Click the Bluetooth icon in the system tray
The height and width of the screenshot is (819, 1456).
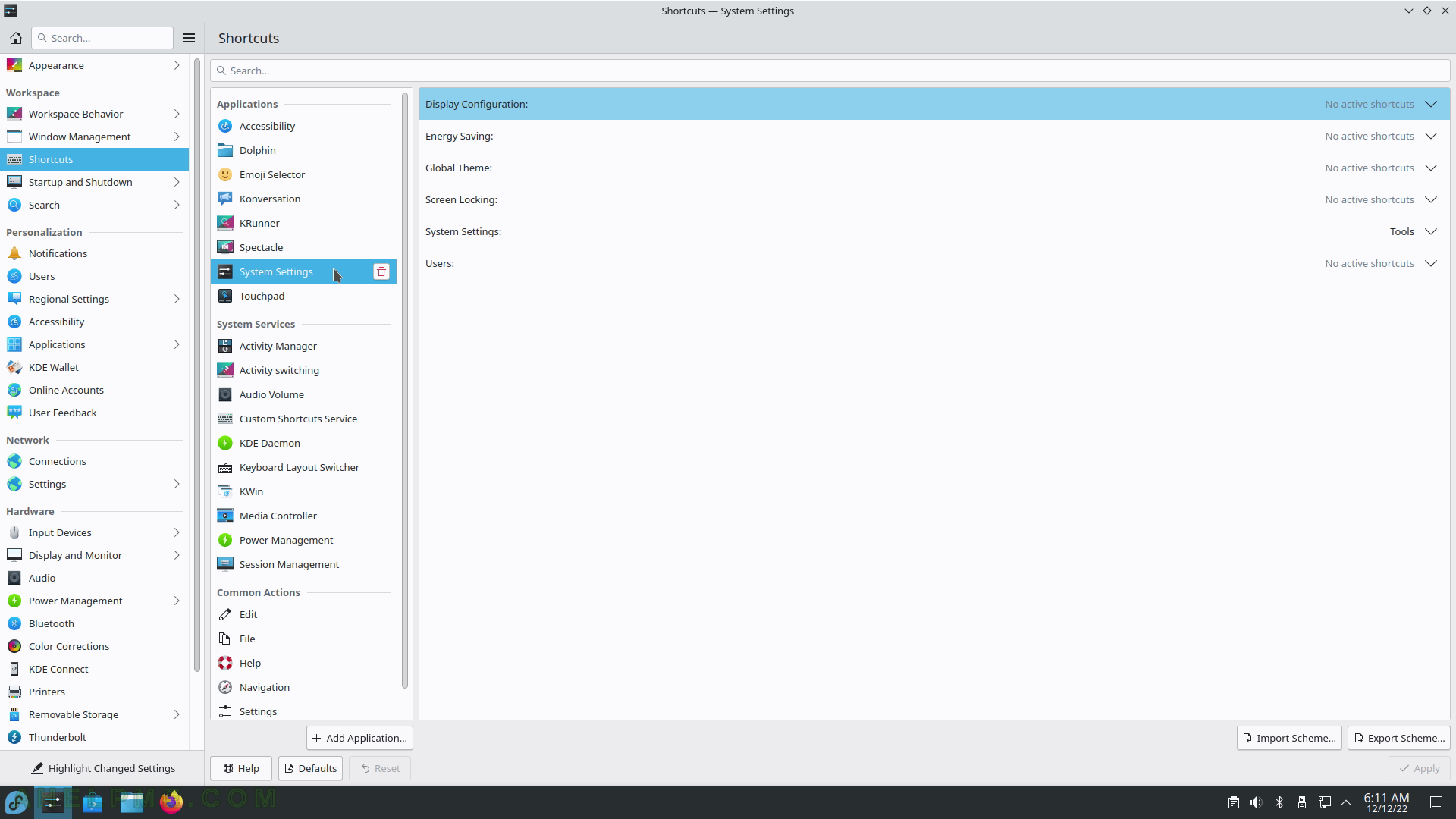(x=1279, y=802)
